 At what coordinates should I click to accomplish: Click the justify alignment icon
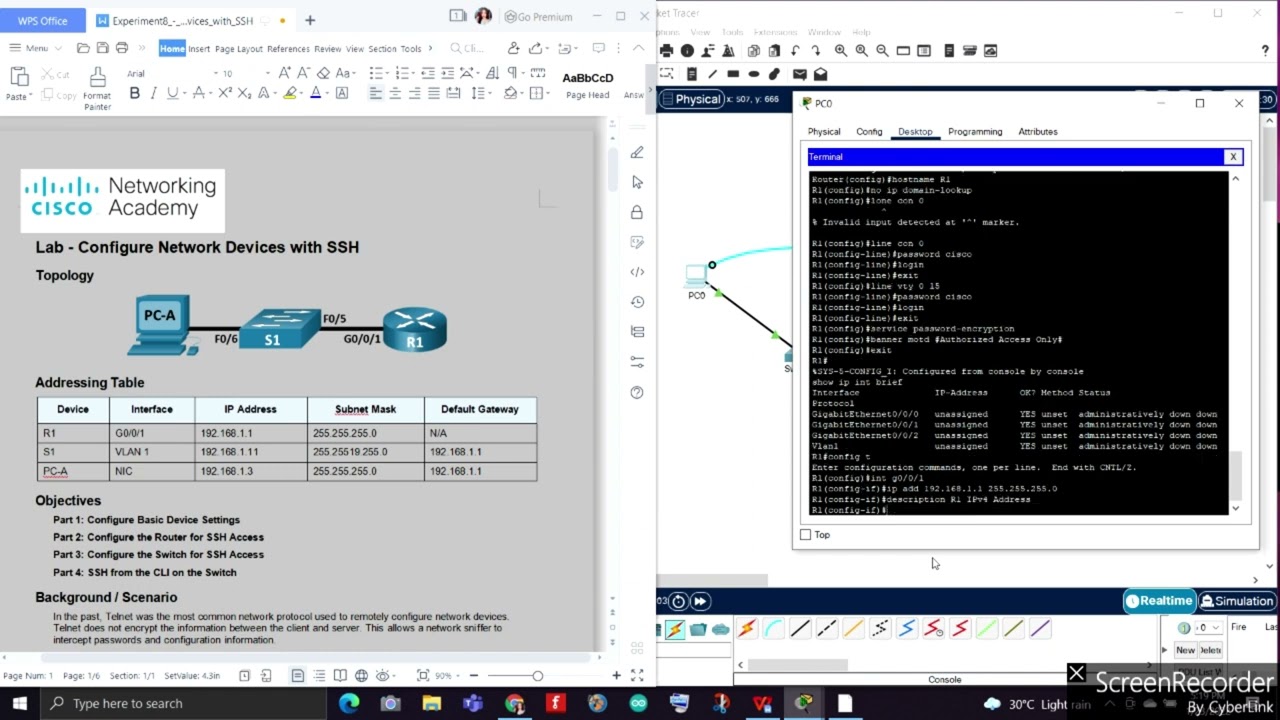(434, 93)
